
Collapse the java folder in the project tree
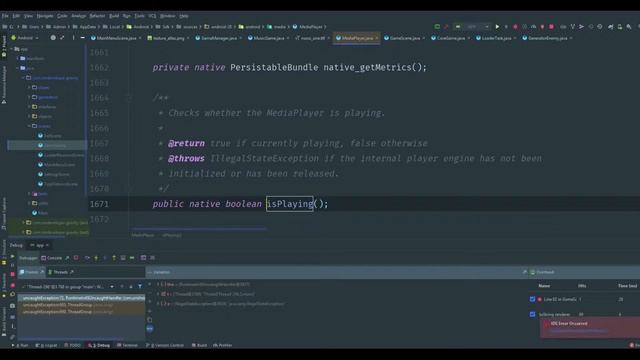(17, 68)
